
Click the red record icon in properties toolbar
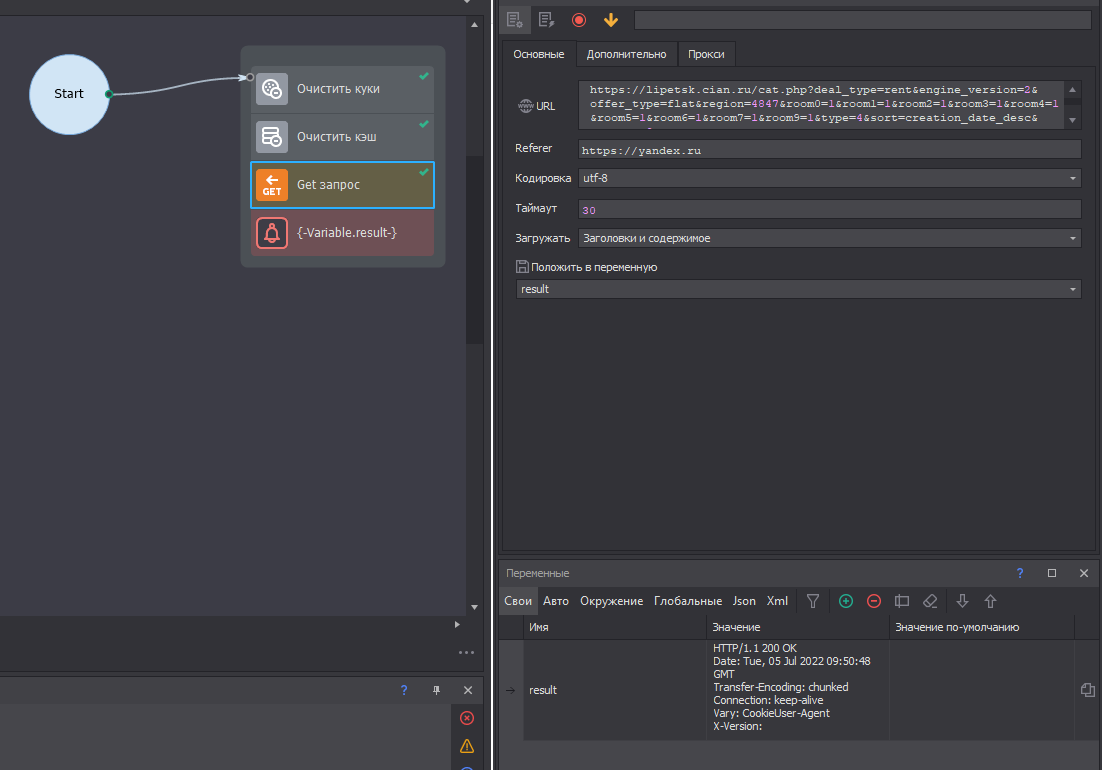(578, 20)
